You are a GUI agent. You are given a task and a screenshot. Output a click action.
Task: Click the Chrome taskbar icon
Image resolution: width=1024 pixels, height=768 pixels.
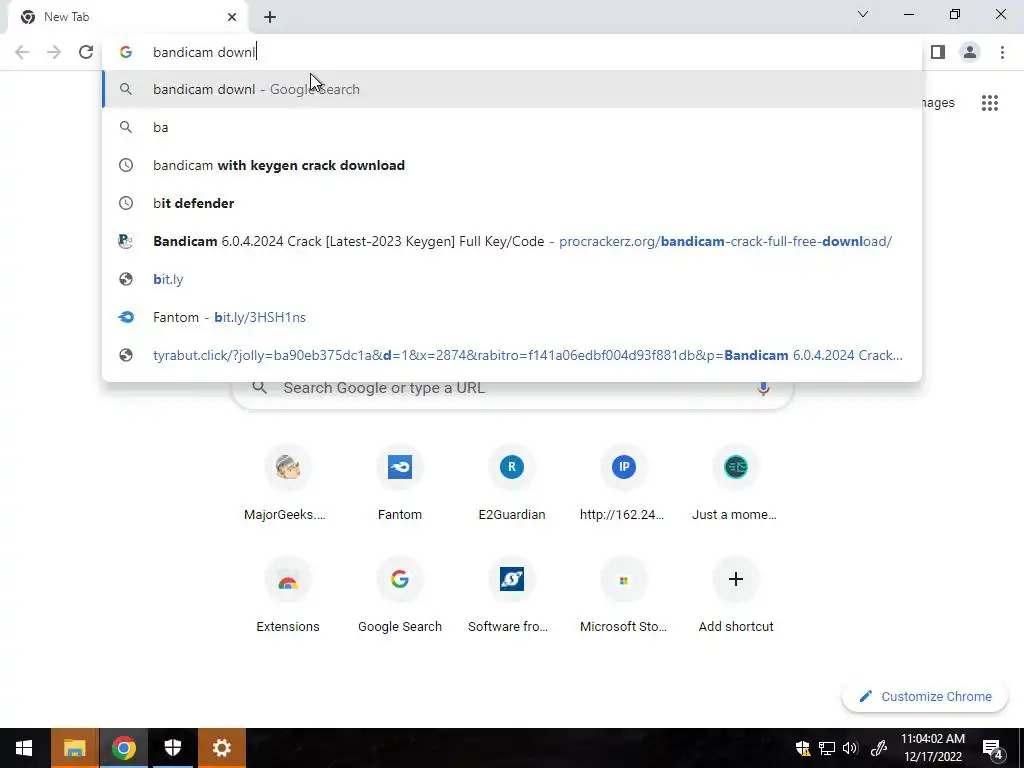click(123, 748)
